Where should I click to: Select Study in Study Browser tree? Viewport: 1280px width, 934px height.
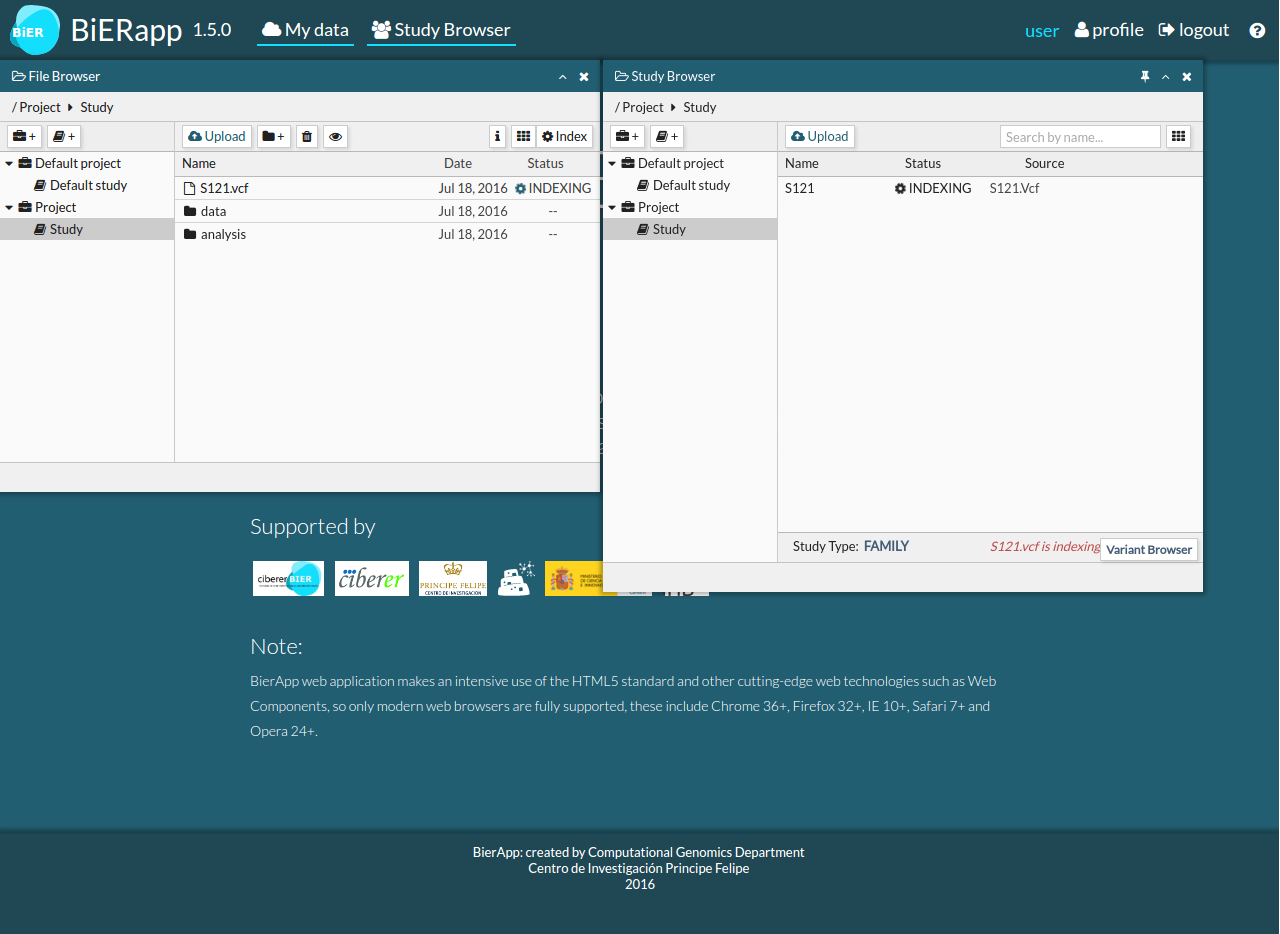click(690, 229)
